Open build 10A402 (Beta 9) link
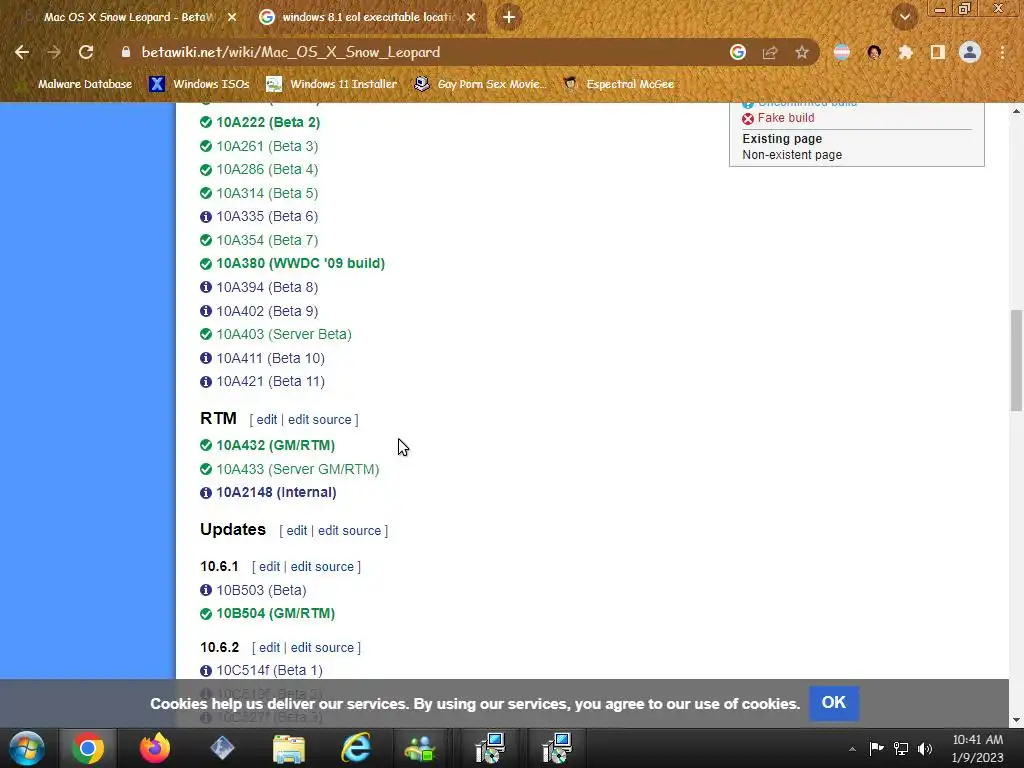 pos(267,311)
